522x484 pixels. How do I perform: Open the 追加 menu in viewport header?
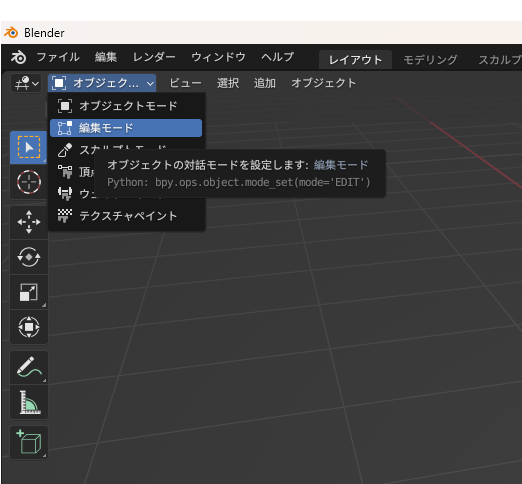(x=265, y=83)
